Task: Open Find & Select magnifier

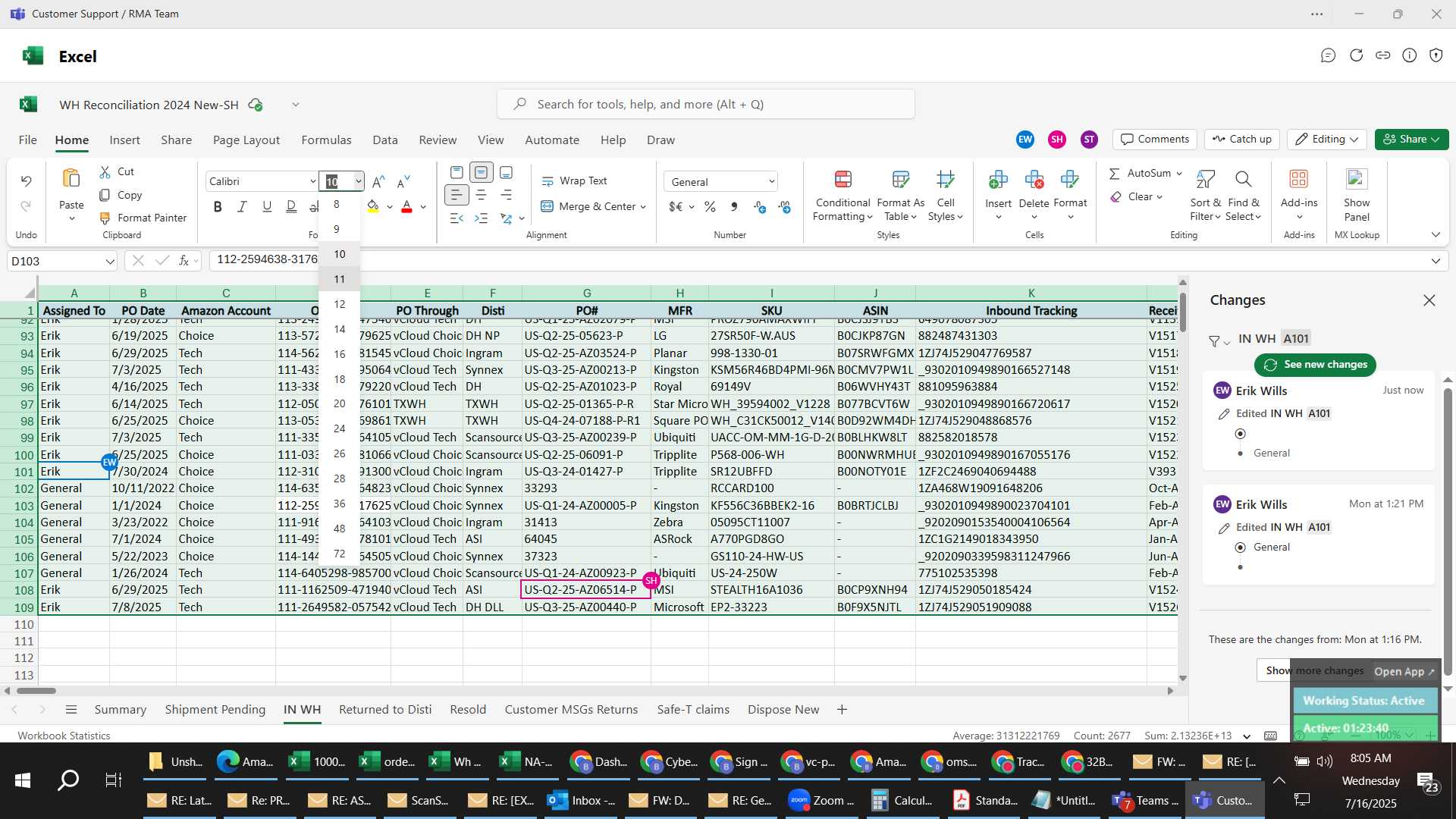Action: click(x=1243, y=180)
